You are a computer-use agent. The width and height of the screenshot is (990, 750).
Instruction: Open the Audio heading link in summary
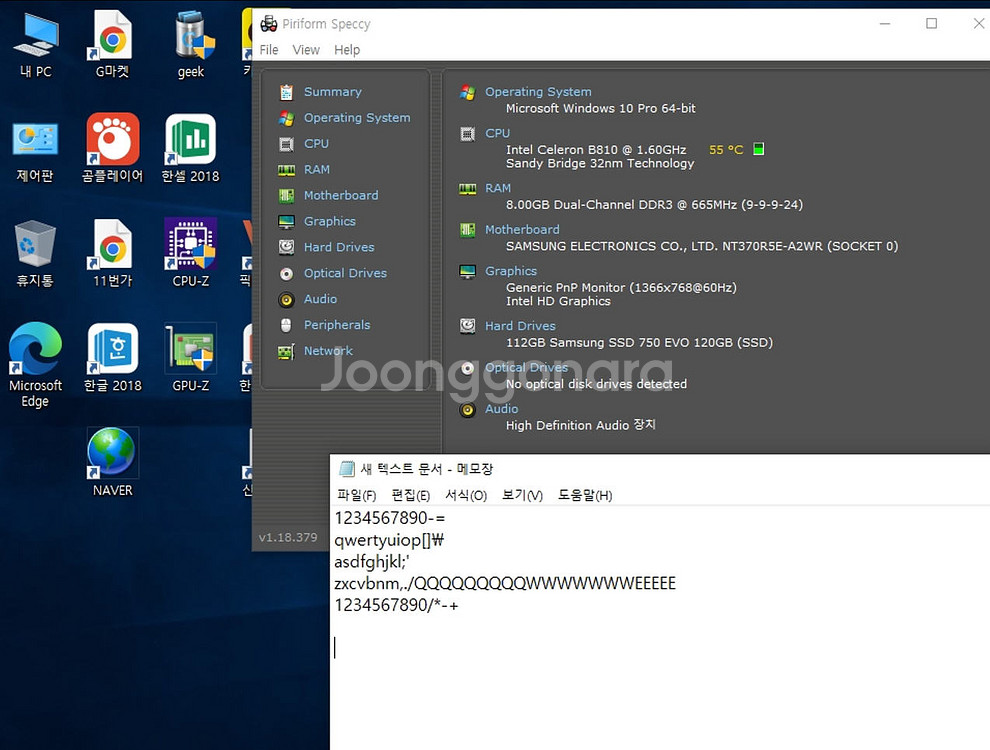click(501, 408)
